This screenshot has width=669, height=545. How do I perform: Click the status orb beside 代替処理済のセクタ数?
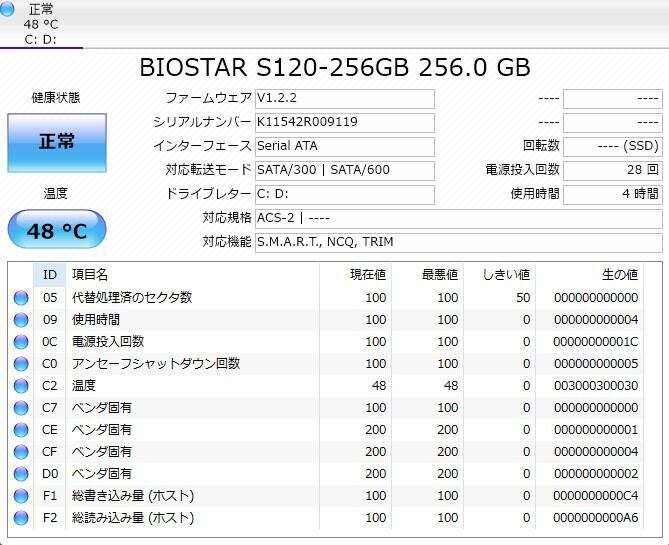tap(21, 298)
